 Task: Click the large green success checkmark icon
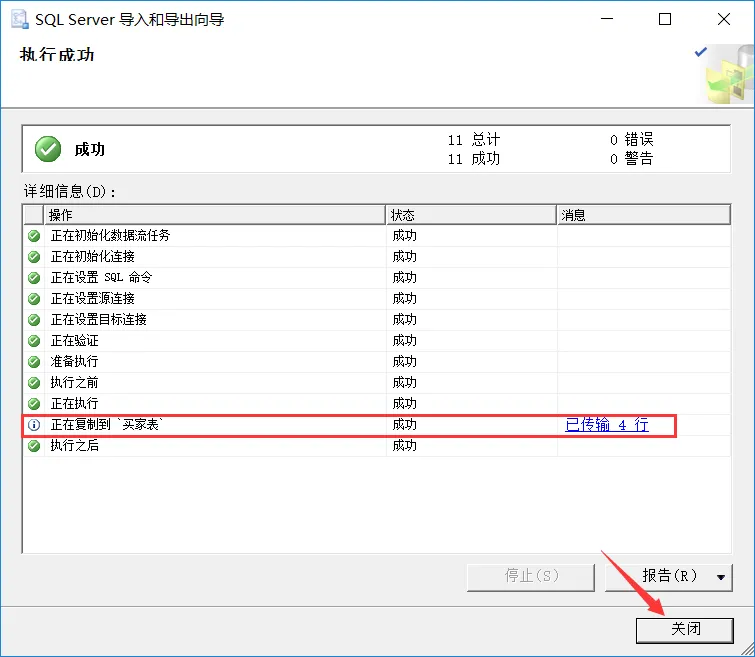coord(48,149)
